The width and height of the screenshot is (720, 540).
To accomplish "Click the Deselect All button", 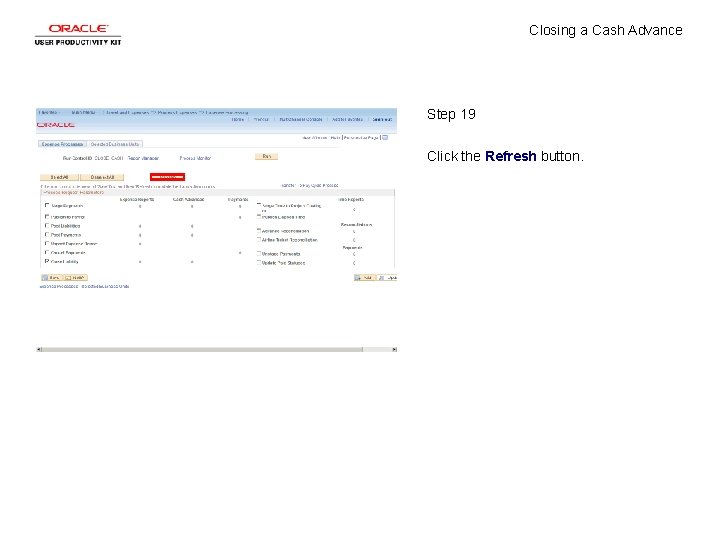I will coord(102,177).
